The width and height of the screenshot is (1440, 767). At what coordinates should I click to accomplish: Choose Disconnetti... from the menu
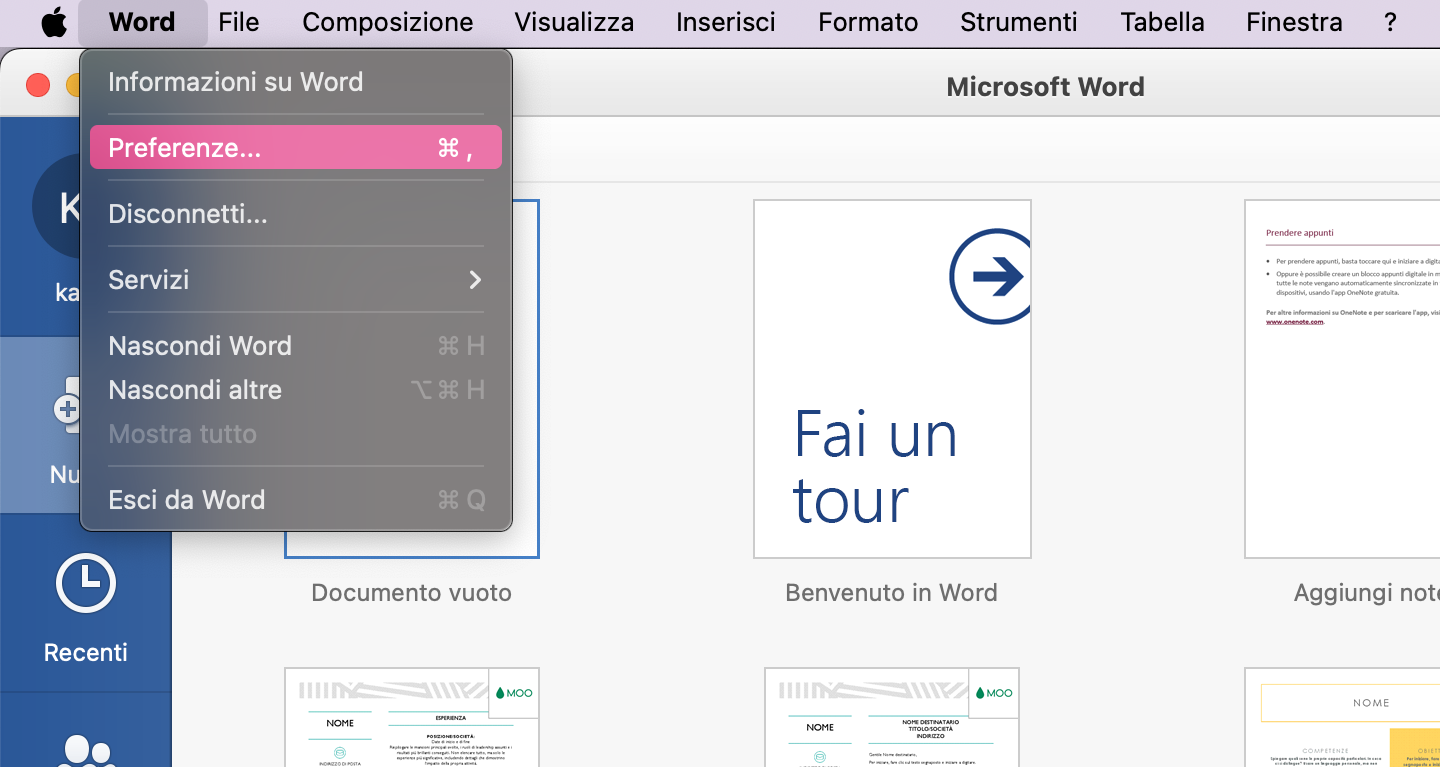(296, 213)
